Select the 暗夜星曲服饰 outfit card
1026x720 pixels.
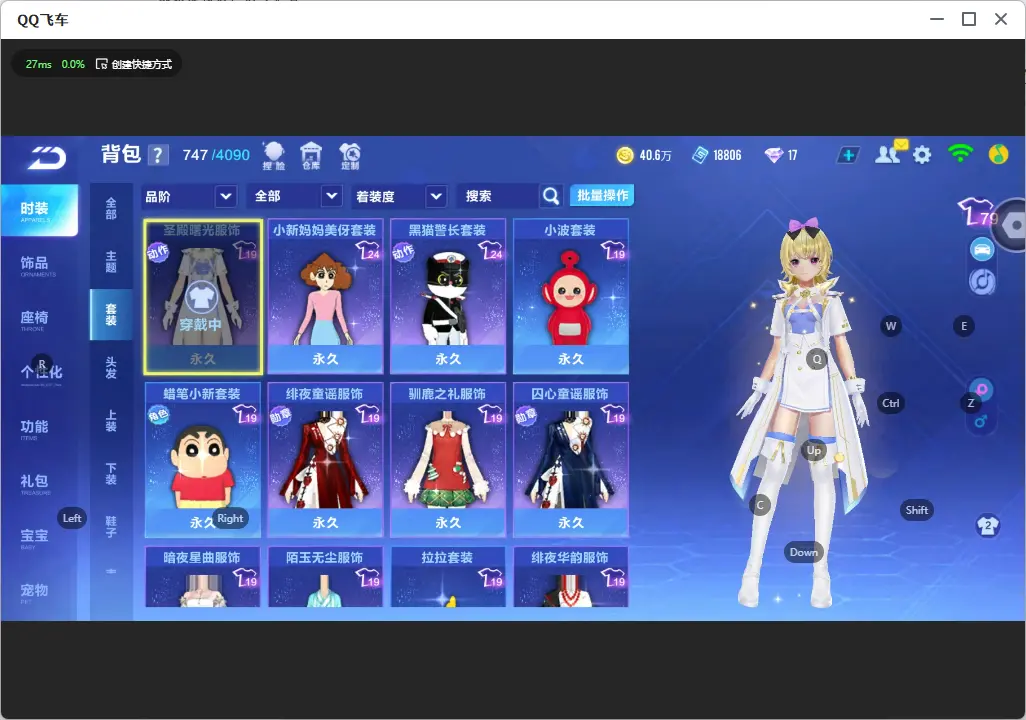click(203, 577)
